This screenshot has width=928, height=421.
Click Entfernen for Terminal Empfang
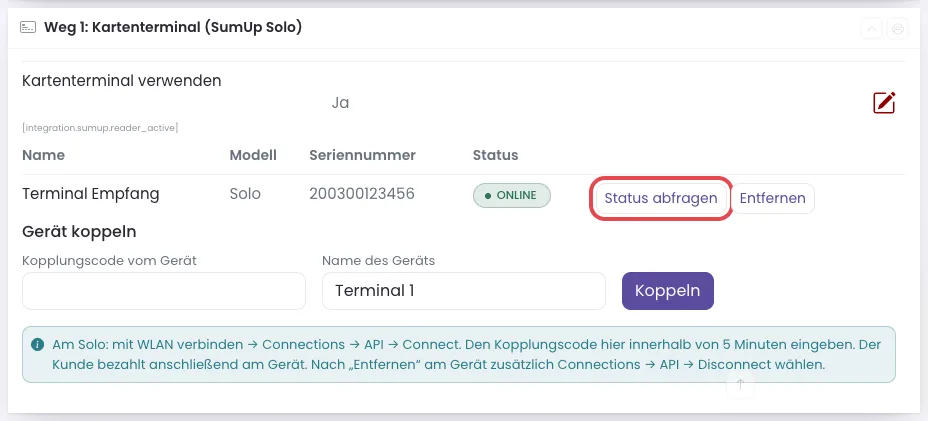coord(772,198)
